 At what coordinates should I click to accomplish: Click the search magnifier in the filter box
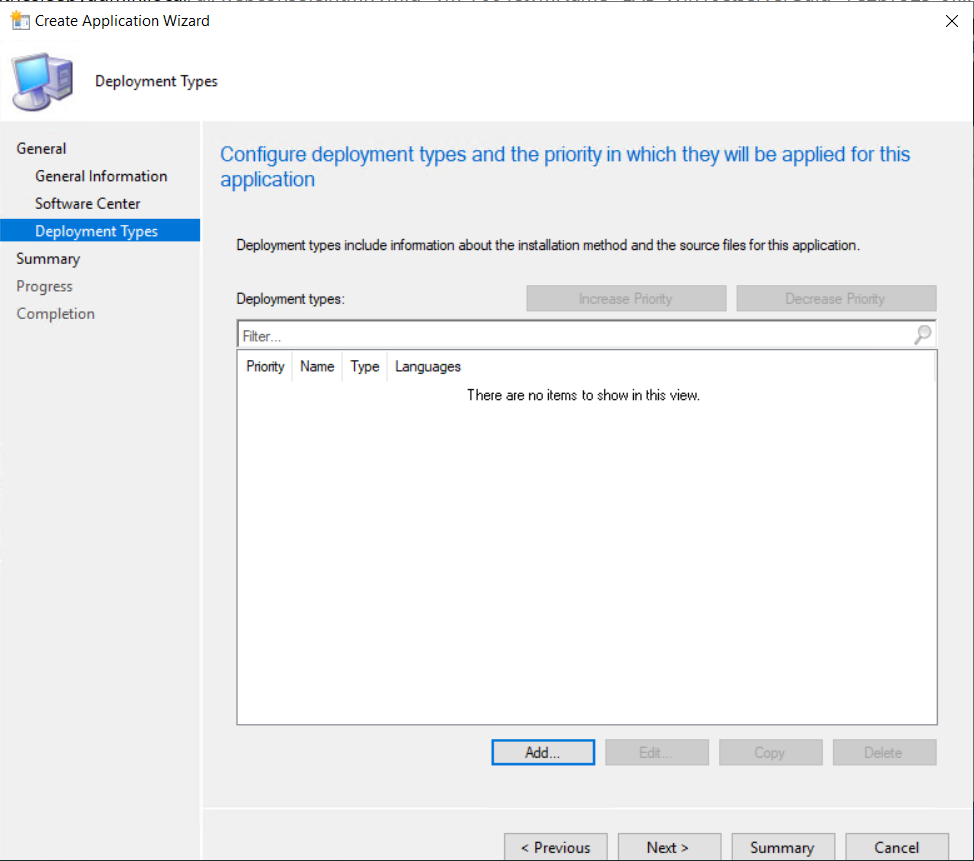(922, 334)
